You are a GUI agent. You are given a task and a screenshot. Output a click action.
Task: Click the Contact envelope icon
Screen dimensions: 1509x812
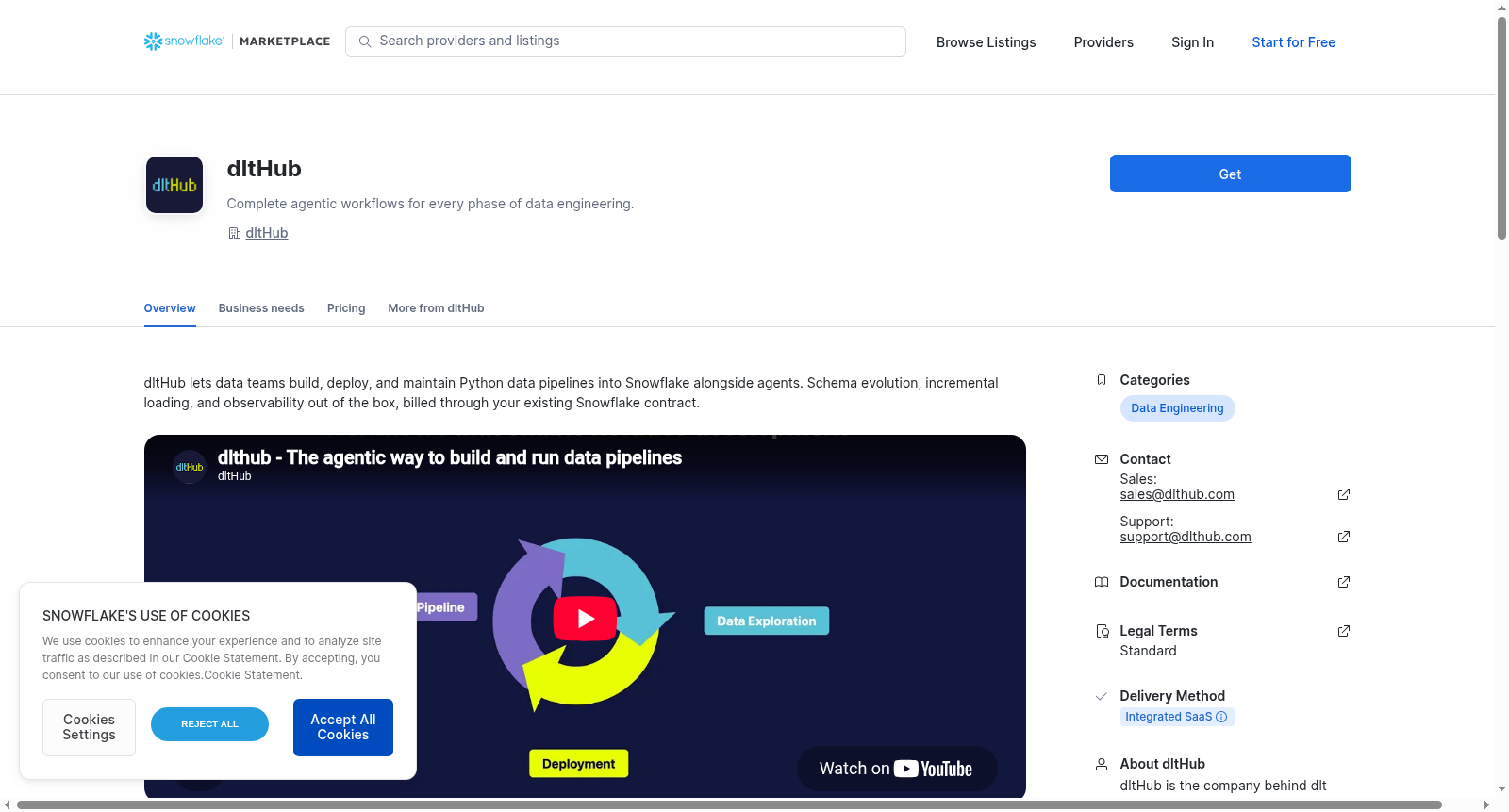pyautogui.click(x=1102, y=459)
